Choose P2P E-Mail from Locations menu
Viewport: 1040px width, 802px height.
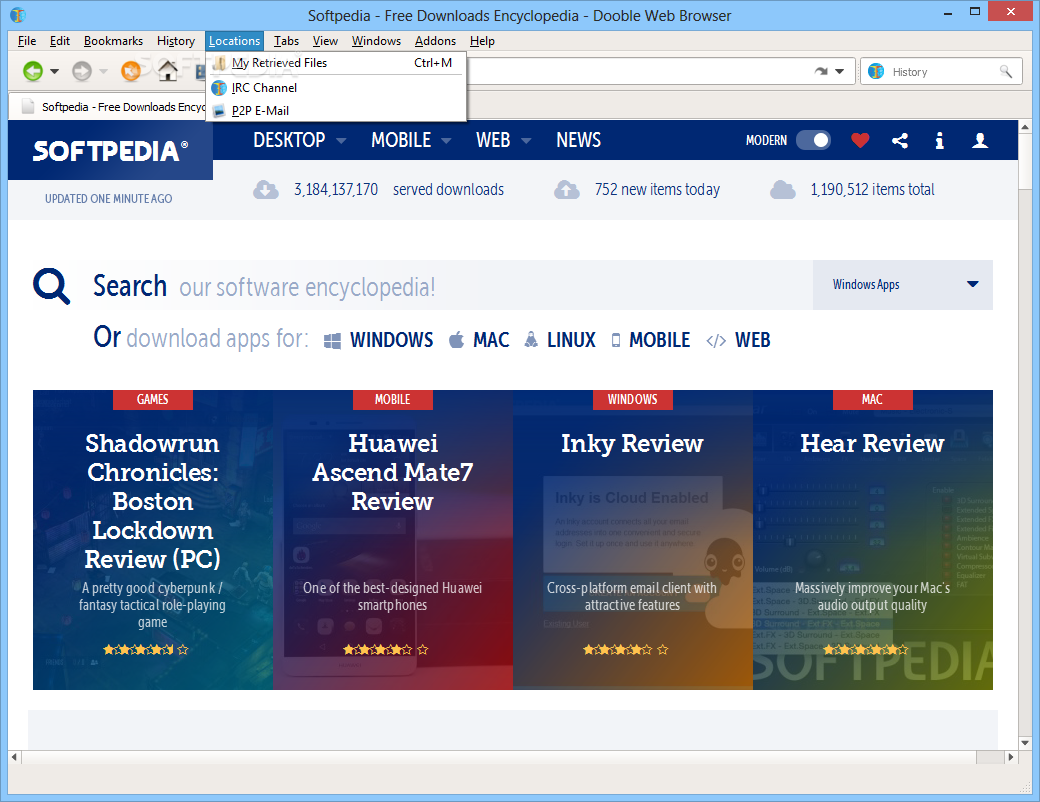[336, 111]
